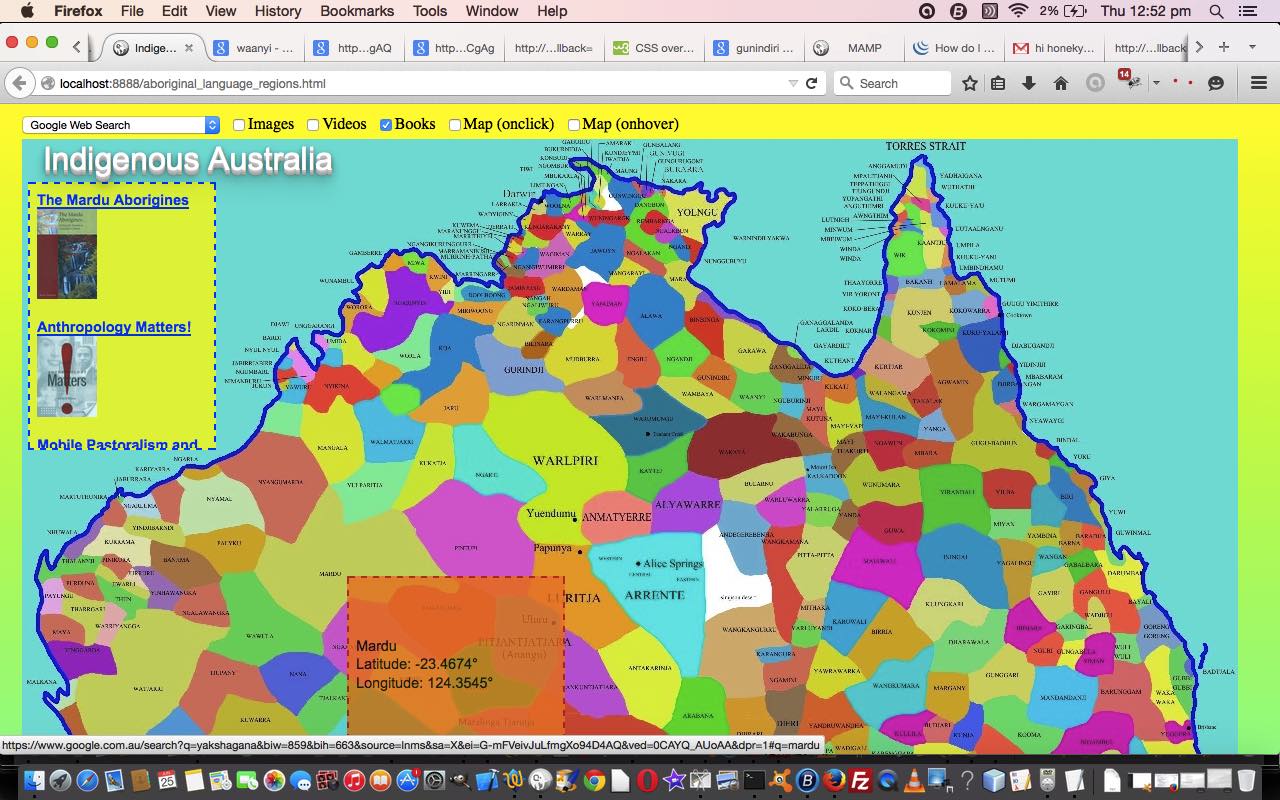
Task: Show URL history dropdown in address bar
Action: (x=793, y=84)
